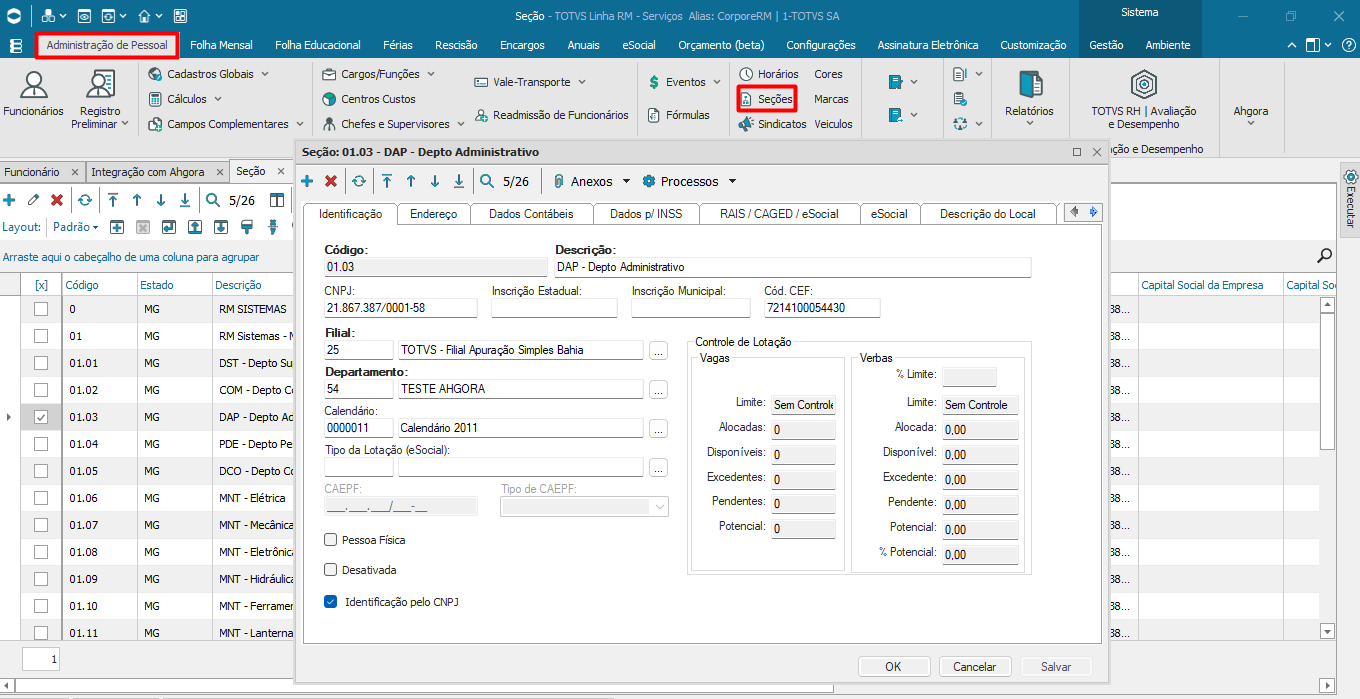Screen dimensions: 1360x699
Task: Open the Layout Padrão dropdown
Action: (x=75, y=227)
